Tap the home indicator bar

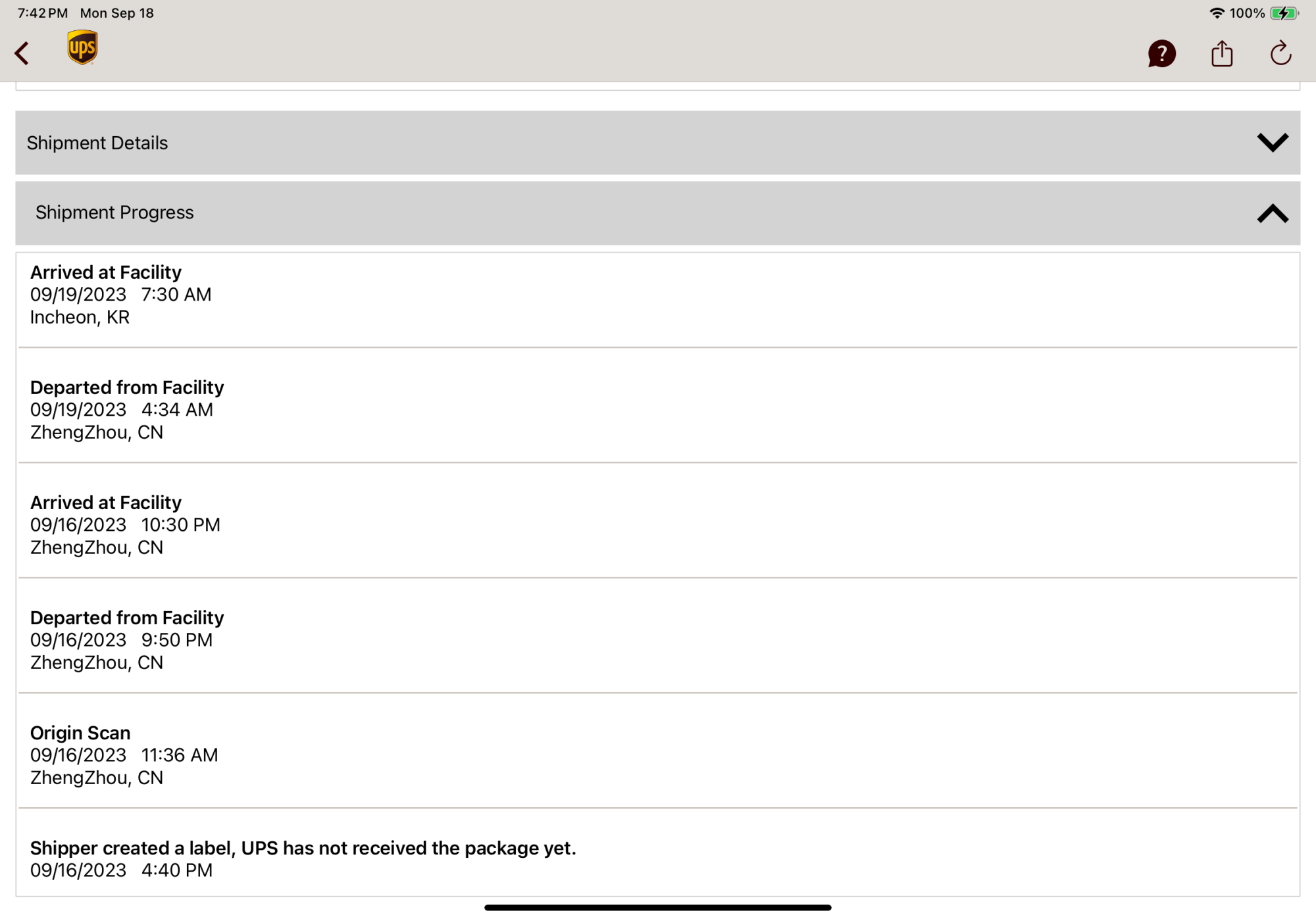[x=657, y=908]
